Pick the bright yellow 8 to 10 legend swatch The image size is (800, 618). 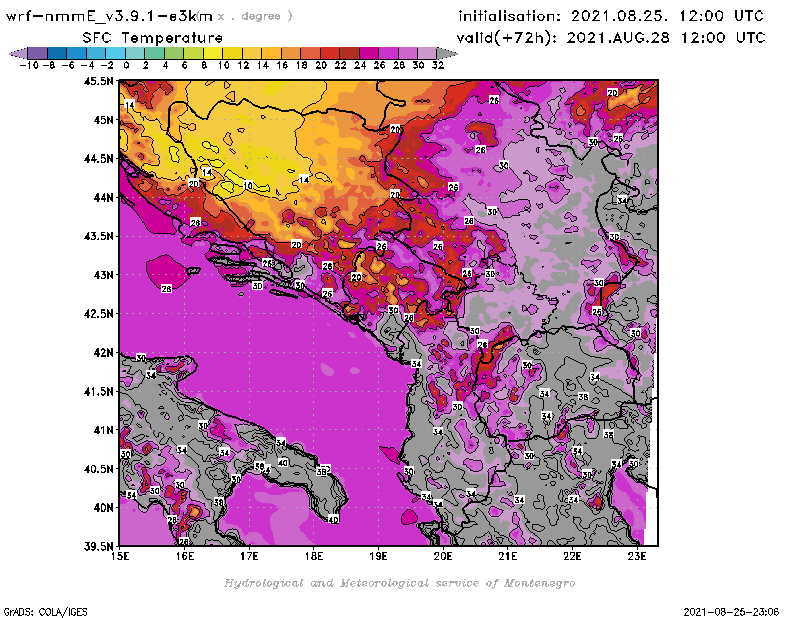(x=213, y=53)
